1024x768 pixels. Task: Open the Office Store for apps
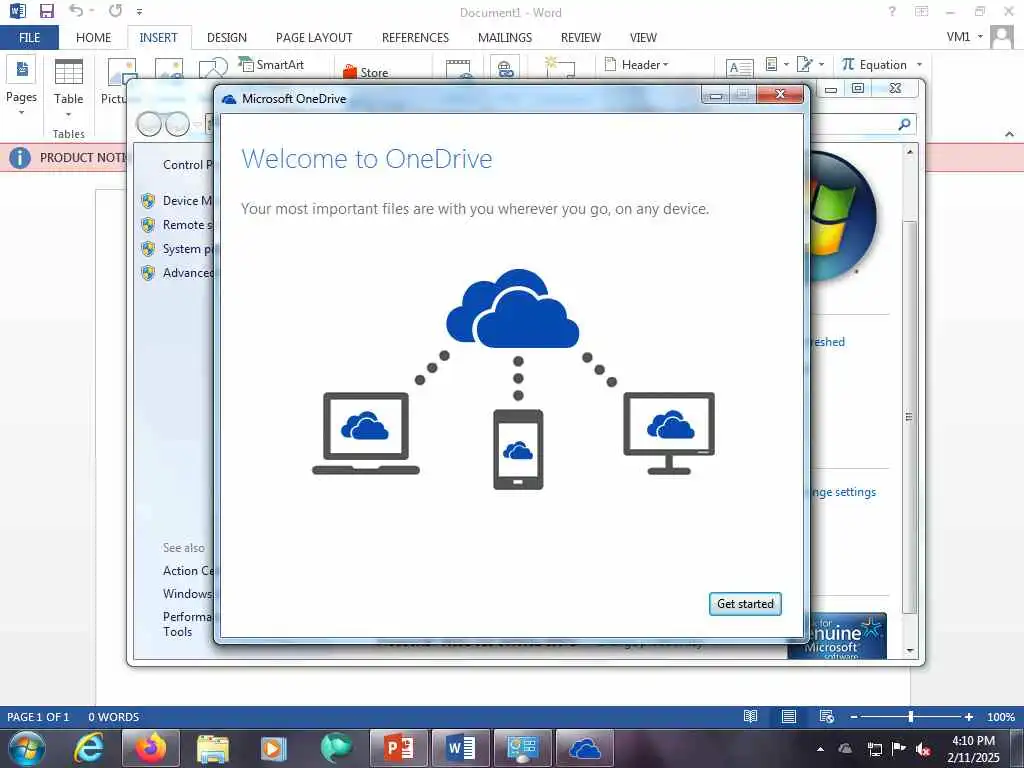366,72
